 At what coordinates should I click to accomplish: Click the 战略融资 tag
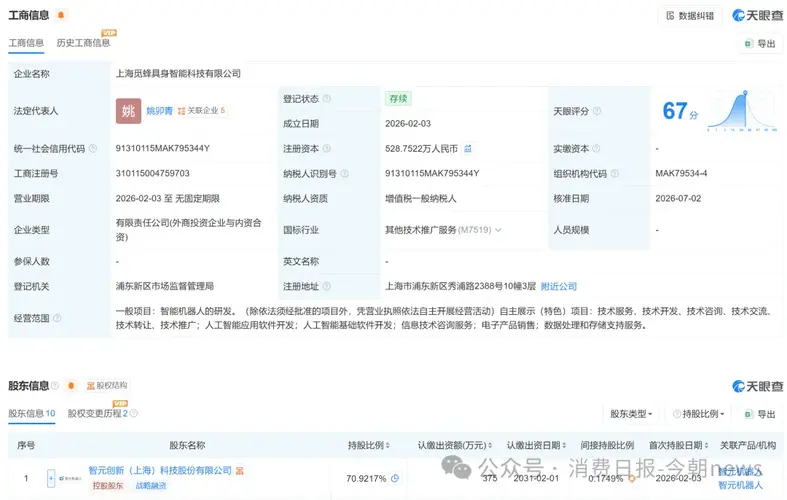[151, 486]
